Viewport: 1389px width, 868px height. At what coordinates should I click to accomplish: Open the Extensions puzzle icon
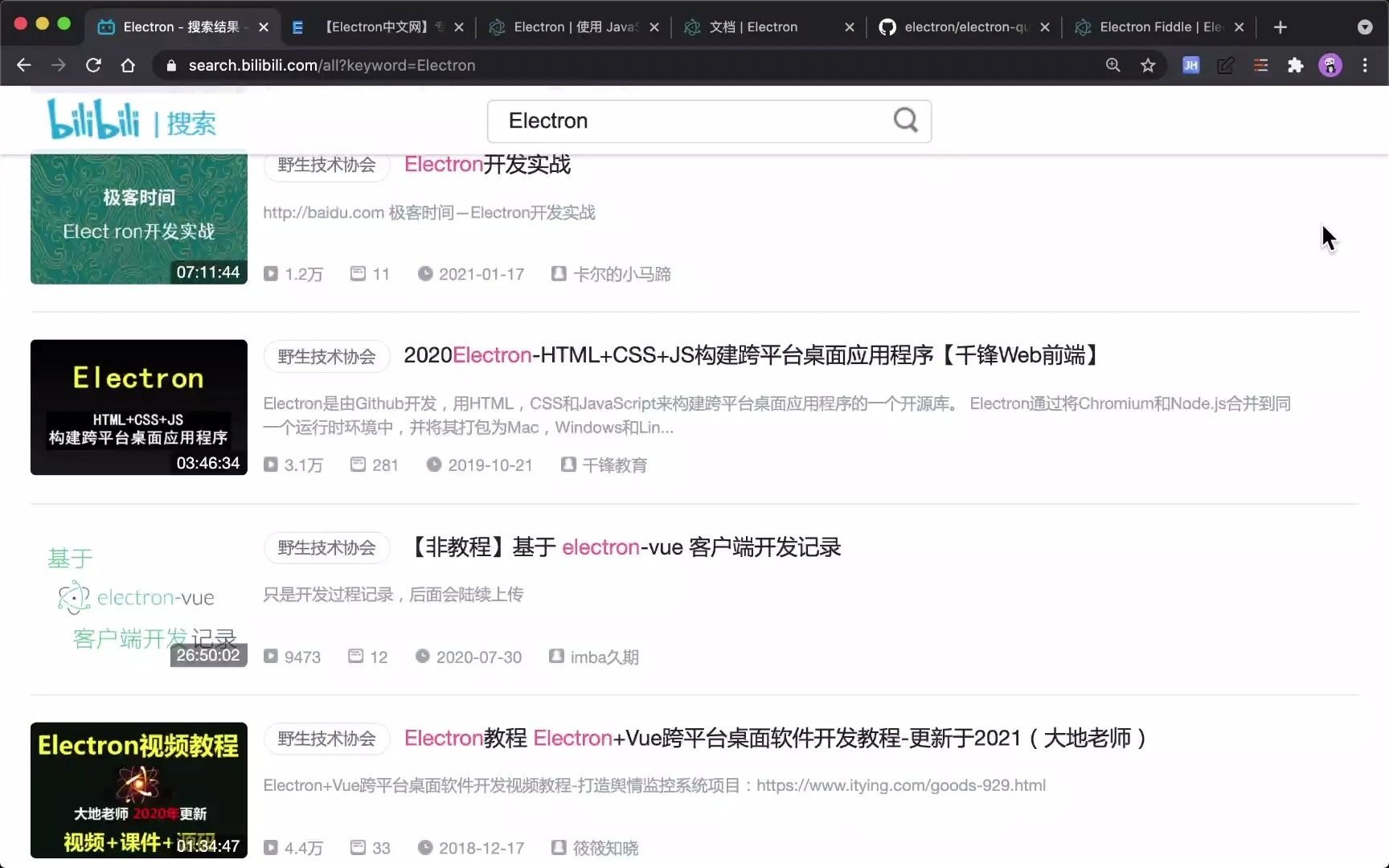tap(1295, 65)
